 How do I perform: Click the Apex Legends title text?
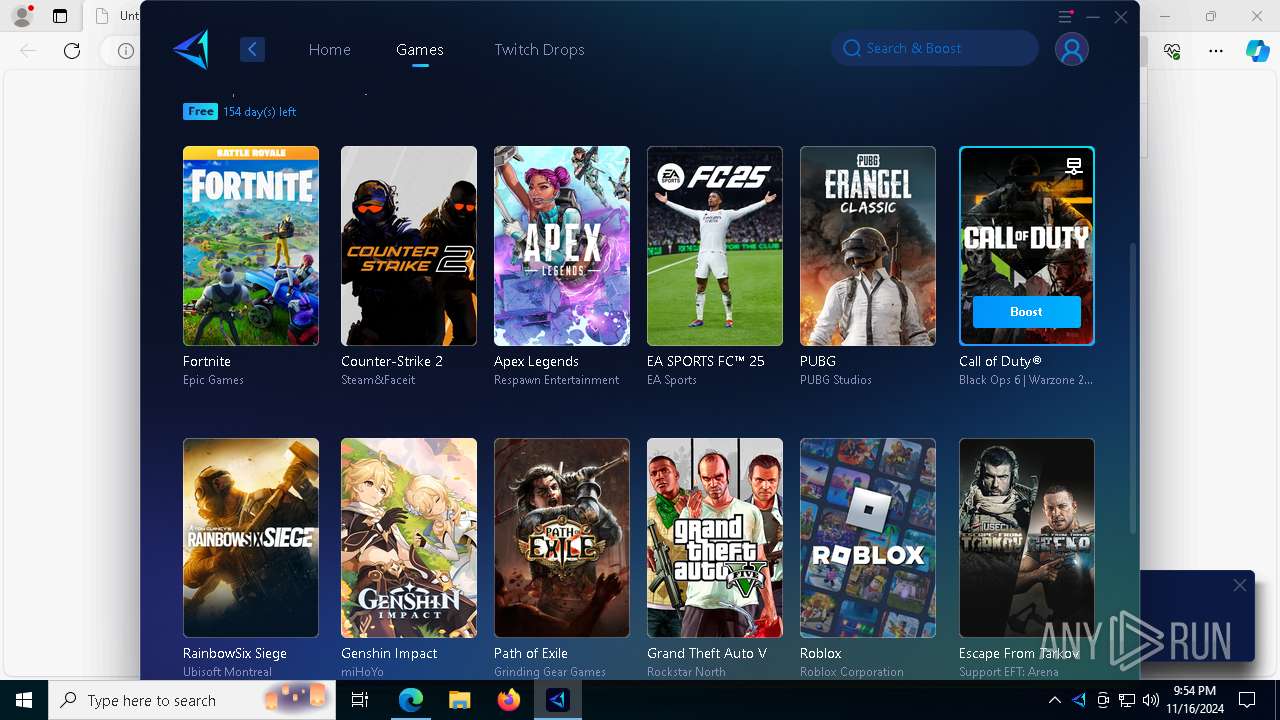point(536,361)
